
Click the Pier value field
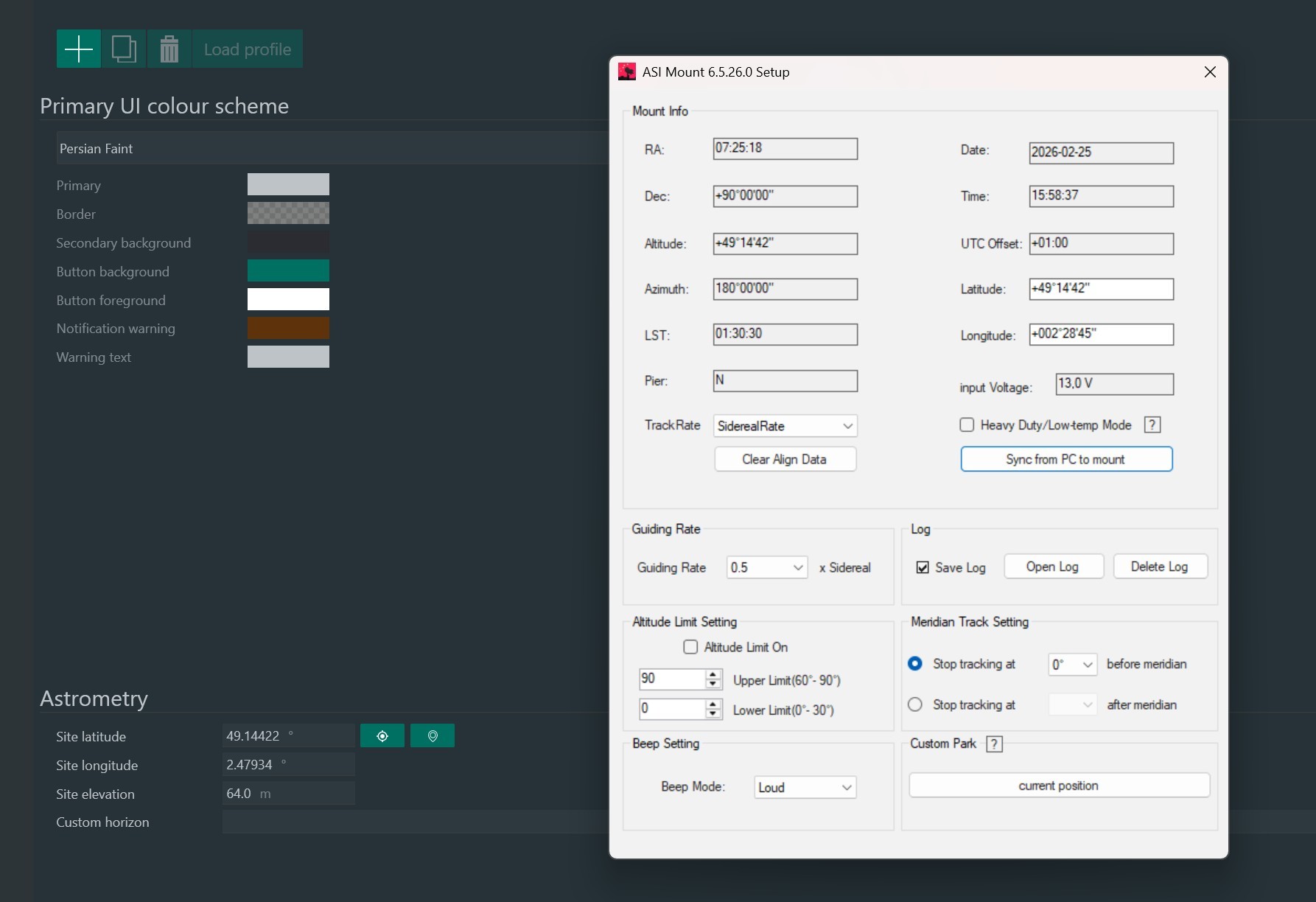[x=785, y=380]
